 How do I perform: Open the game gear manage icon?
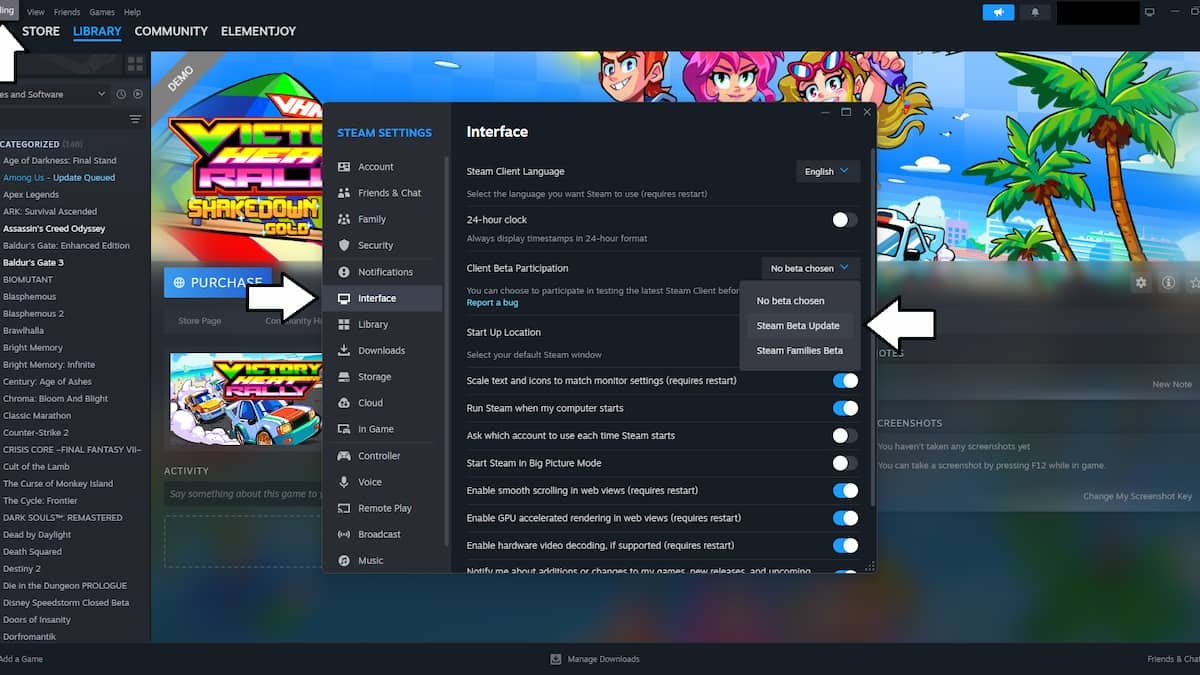point(1141,283)
